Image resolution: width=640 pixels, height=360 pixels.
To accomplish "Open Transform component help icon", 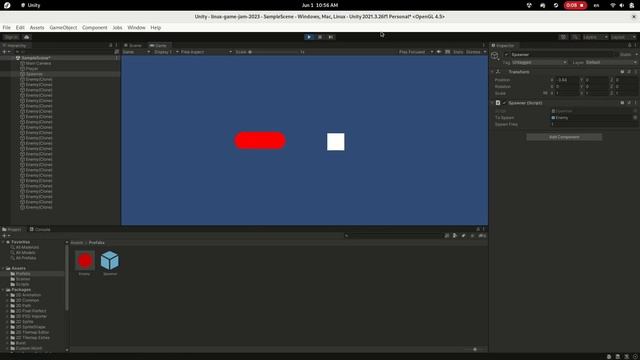I will pyautogui.click(x=622, y=72).
